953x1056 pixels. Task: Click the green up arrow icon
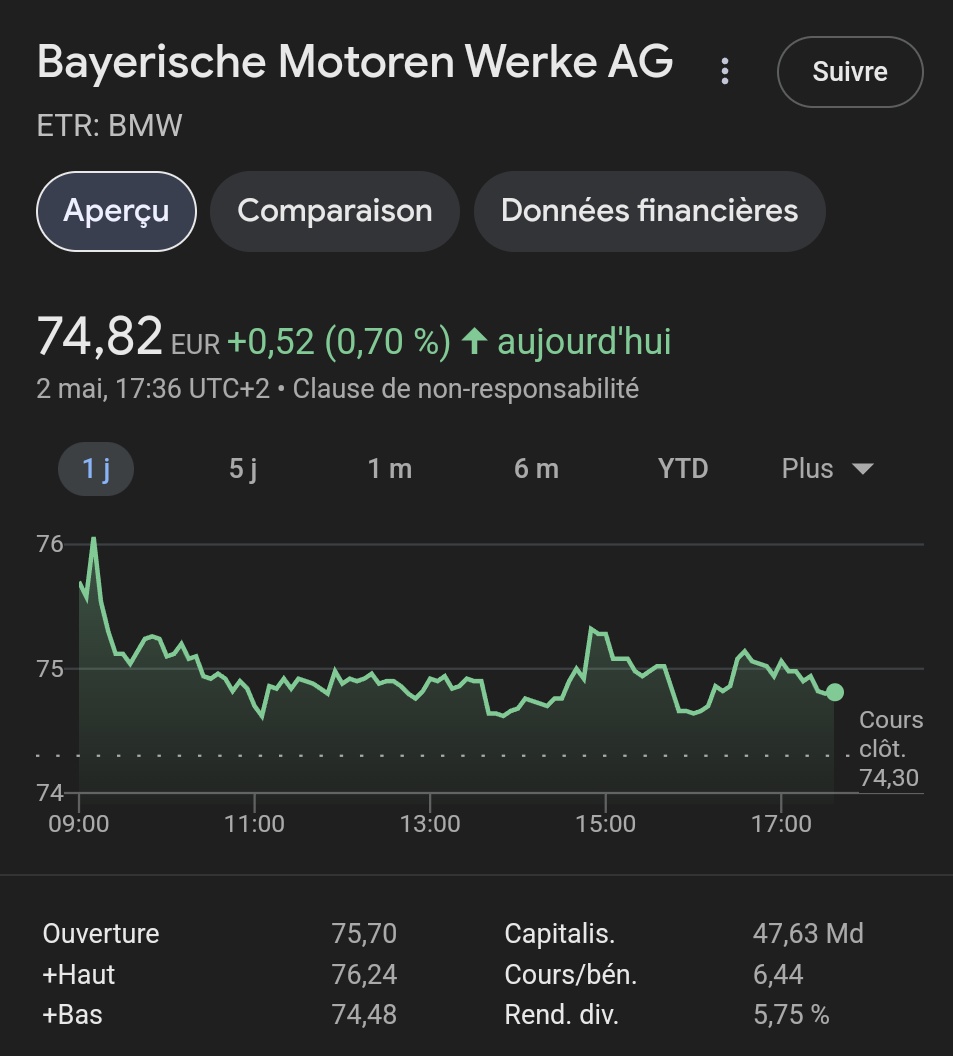point(474,341)
